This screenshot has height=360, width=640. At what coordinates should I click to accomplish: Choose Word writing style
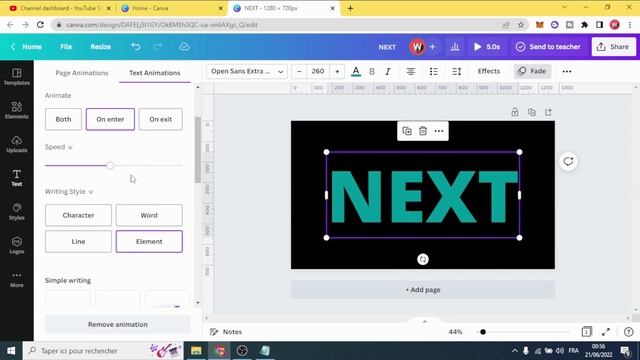[149, 215]
